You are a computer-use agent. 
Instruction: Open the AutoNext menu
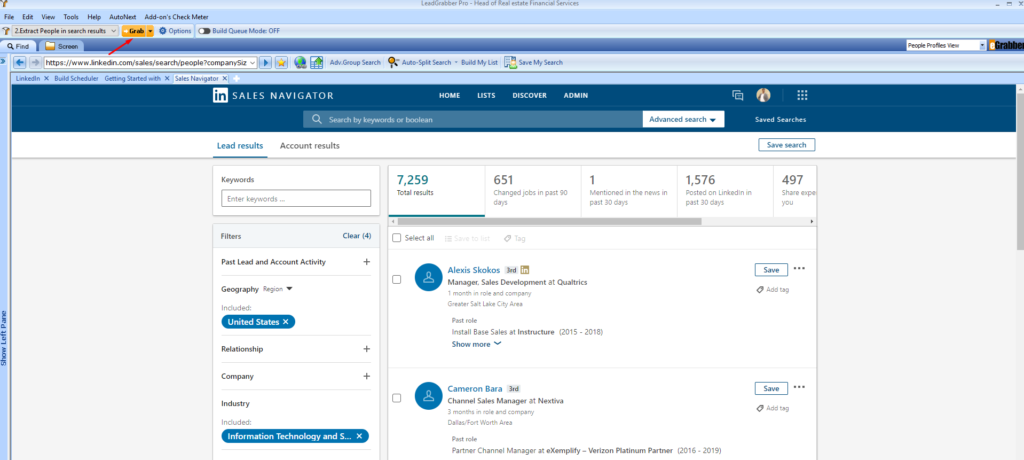(123, 16)
